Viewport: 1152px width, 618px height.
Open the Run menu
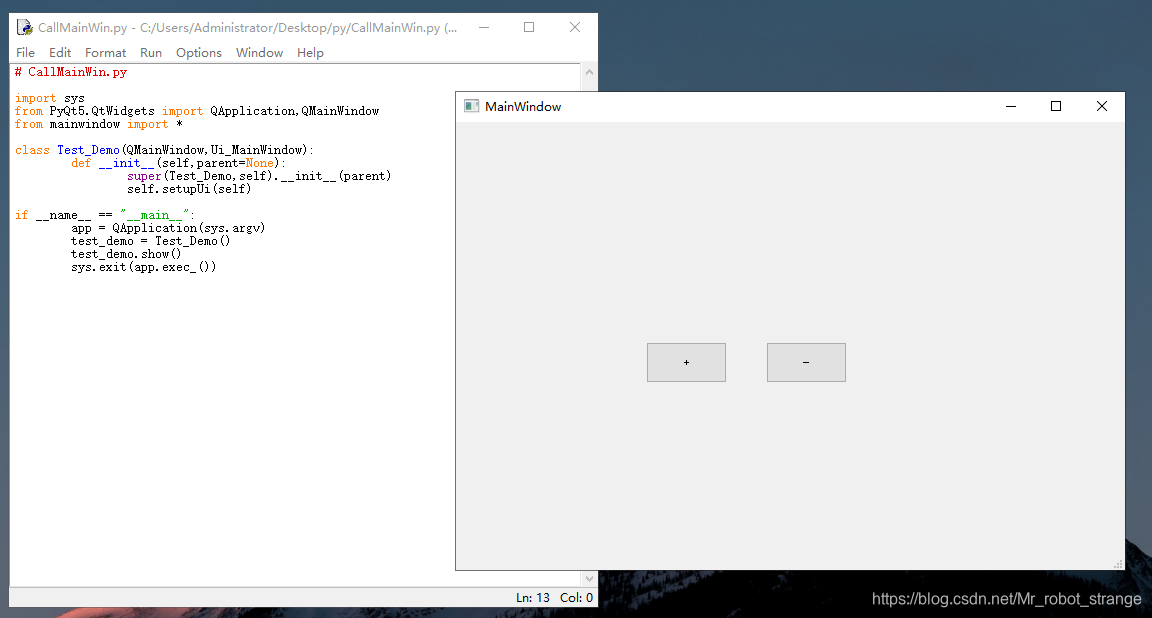point(151,53)
